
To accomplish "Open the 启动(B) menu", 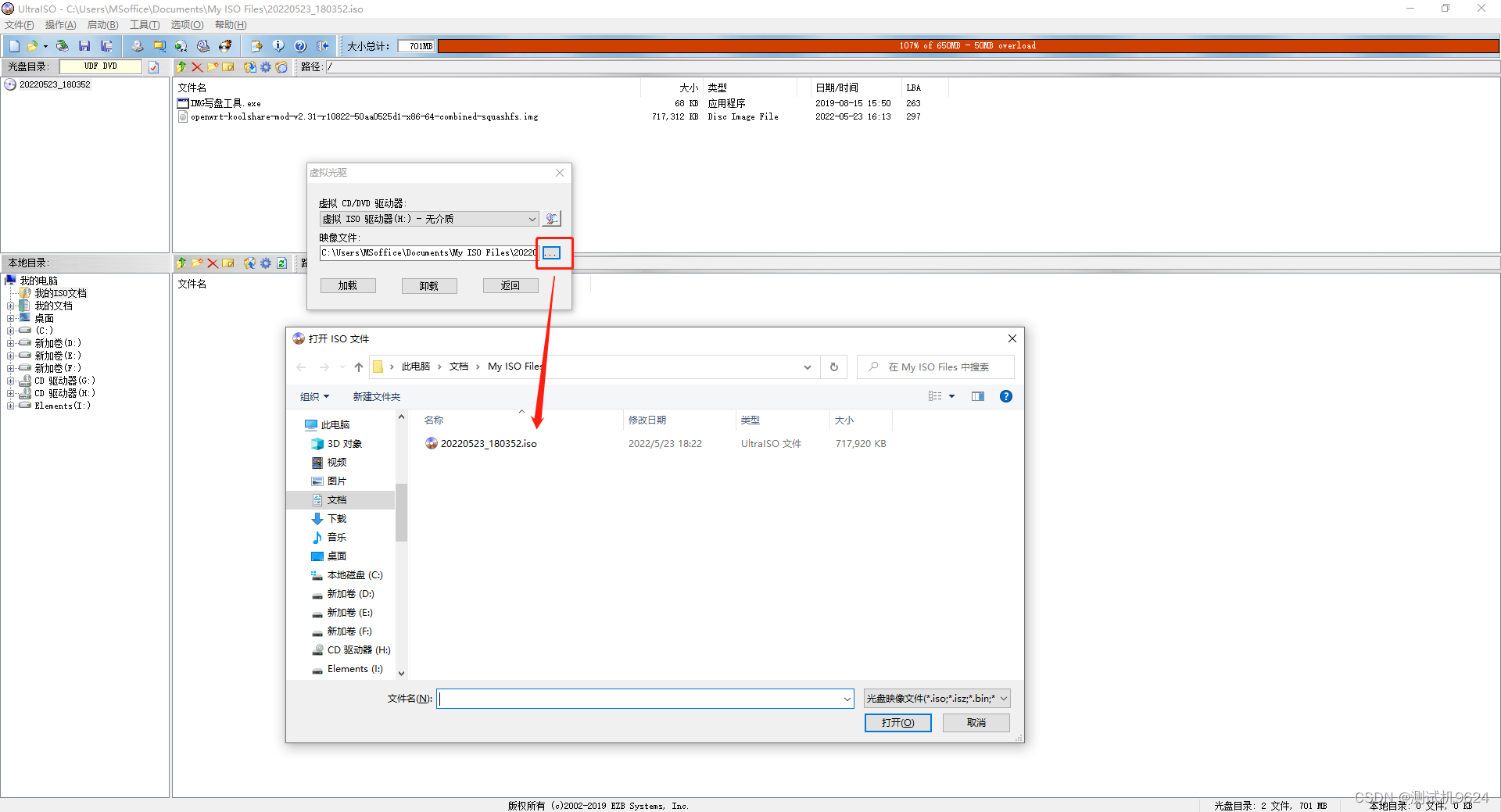I will 103,25.
